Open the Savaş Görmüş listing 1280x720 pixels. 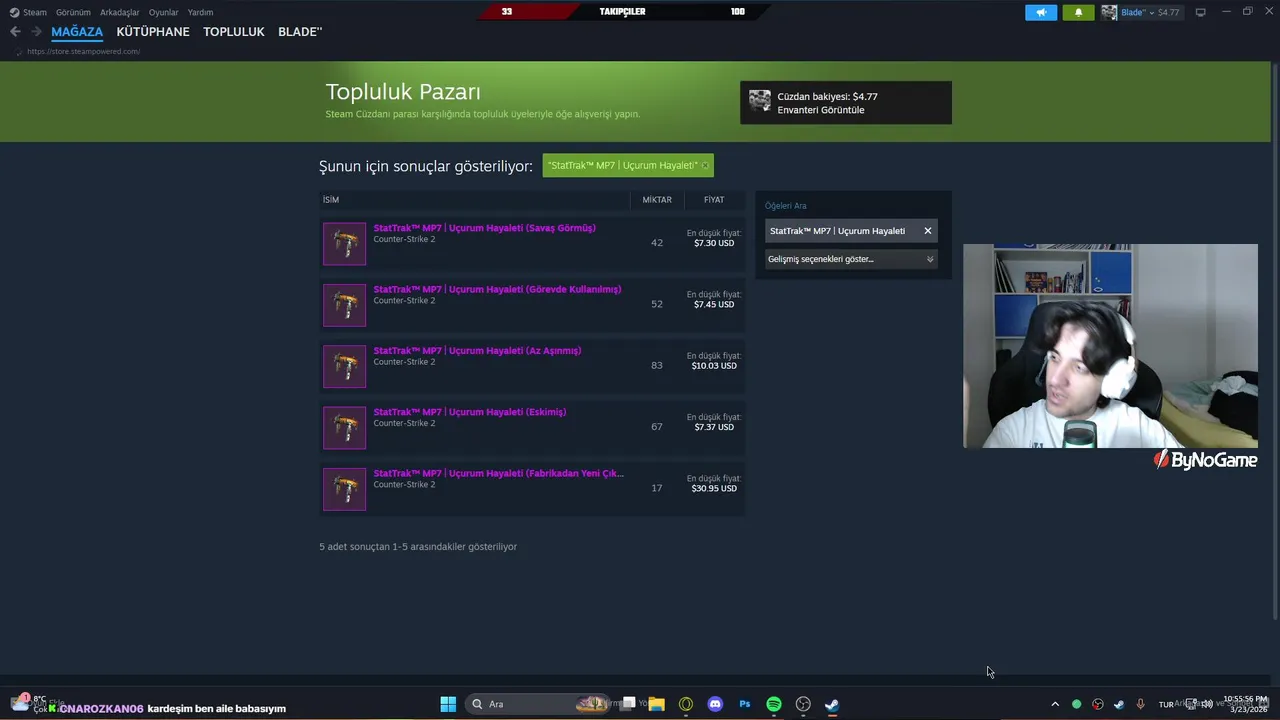(x=484, y=228)
